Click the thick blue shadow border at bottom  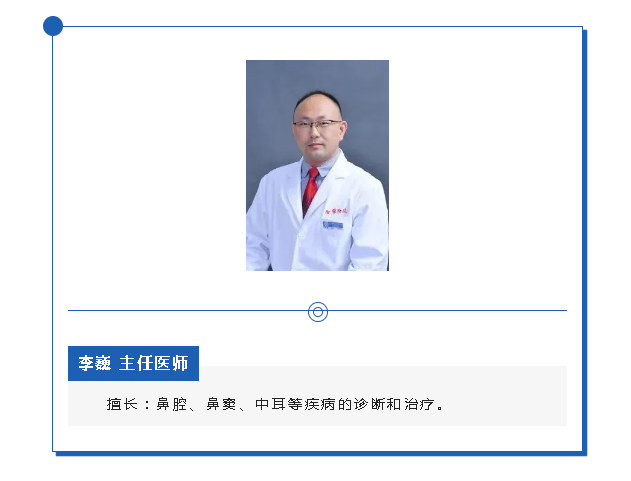(321, 454)
